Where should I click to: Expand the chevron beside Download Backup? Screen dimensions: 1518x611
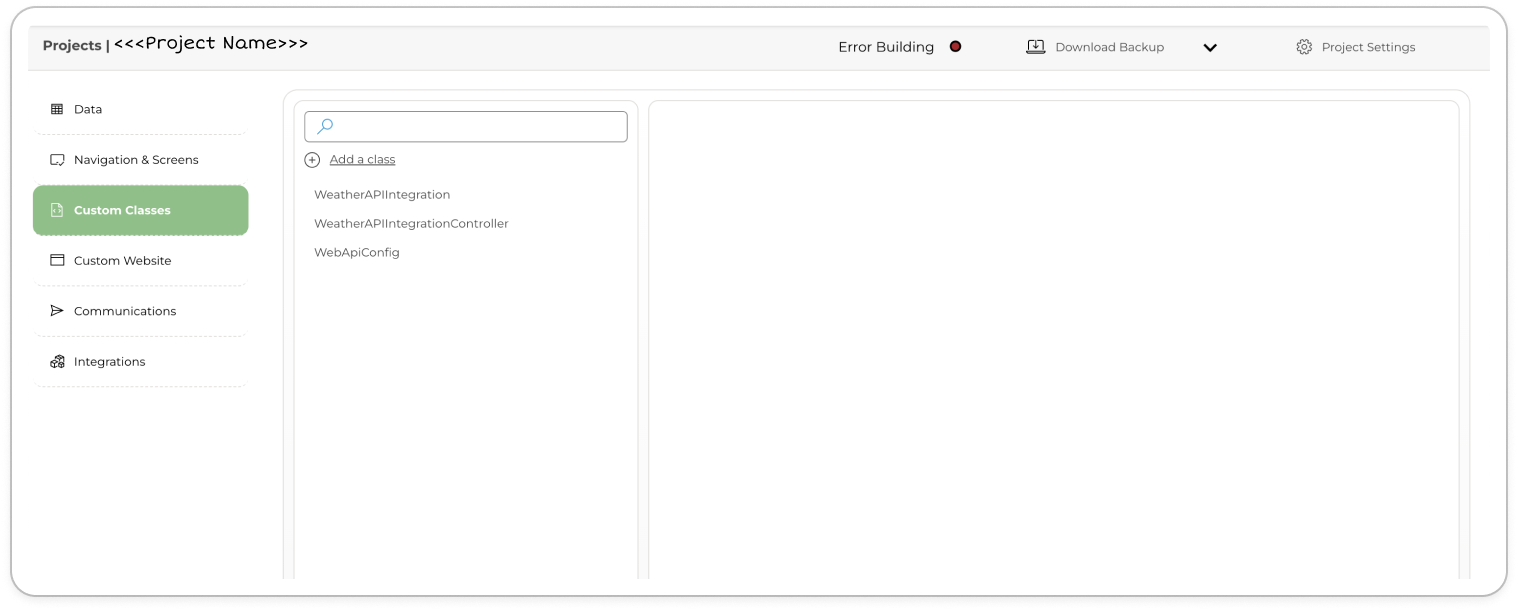1209,47
